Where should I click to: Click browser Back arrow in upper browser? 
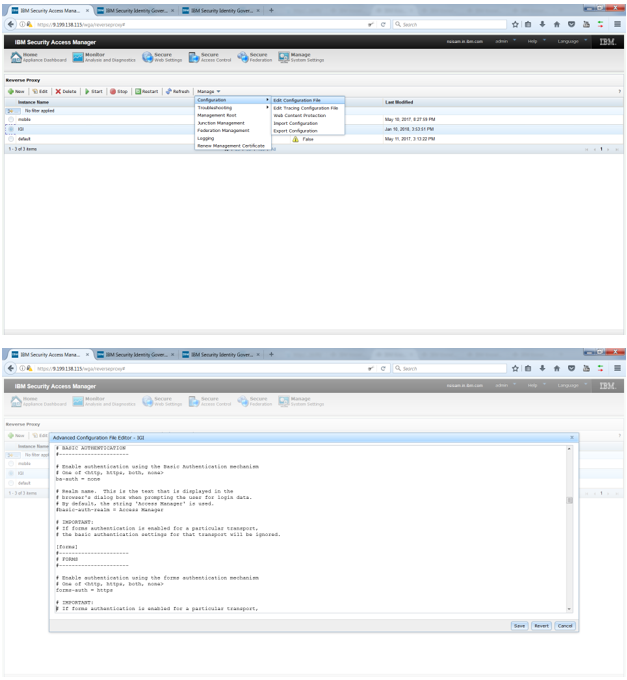11,24
